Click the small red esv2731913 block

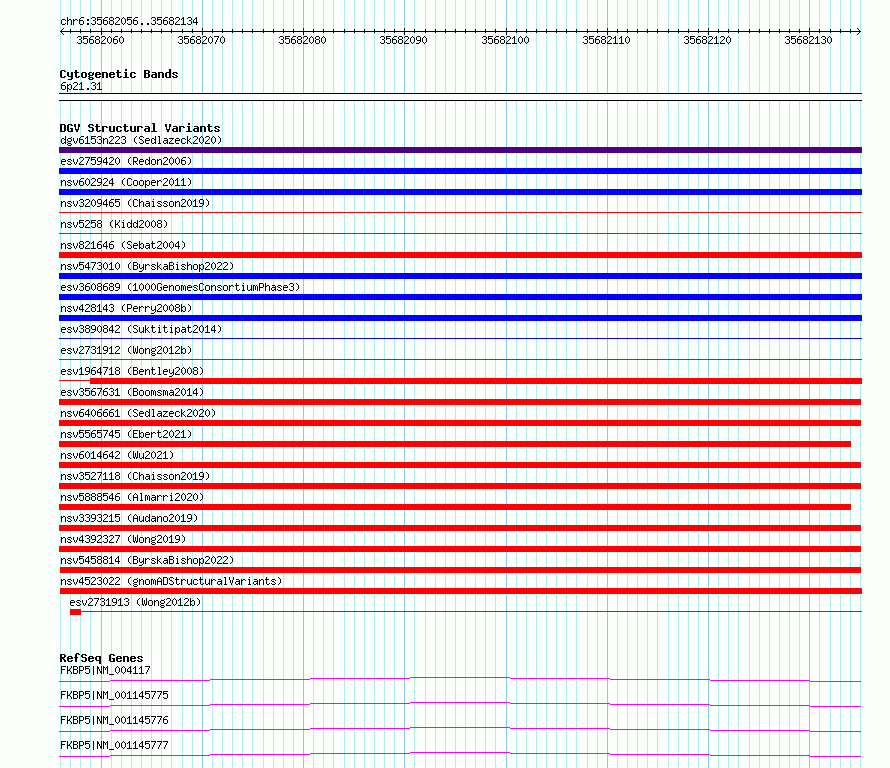[x=75, y=612]
